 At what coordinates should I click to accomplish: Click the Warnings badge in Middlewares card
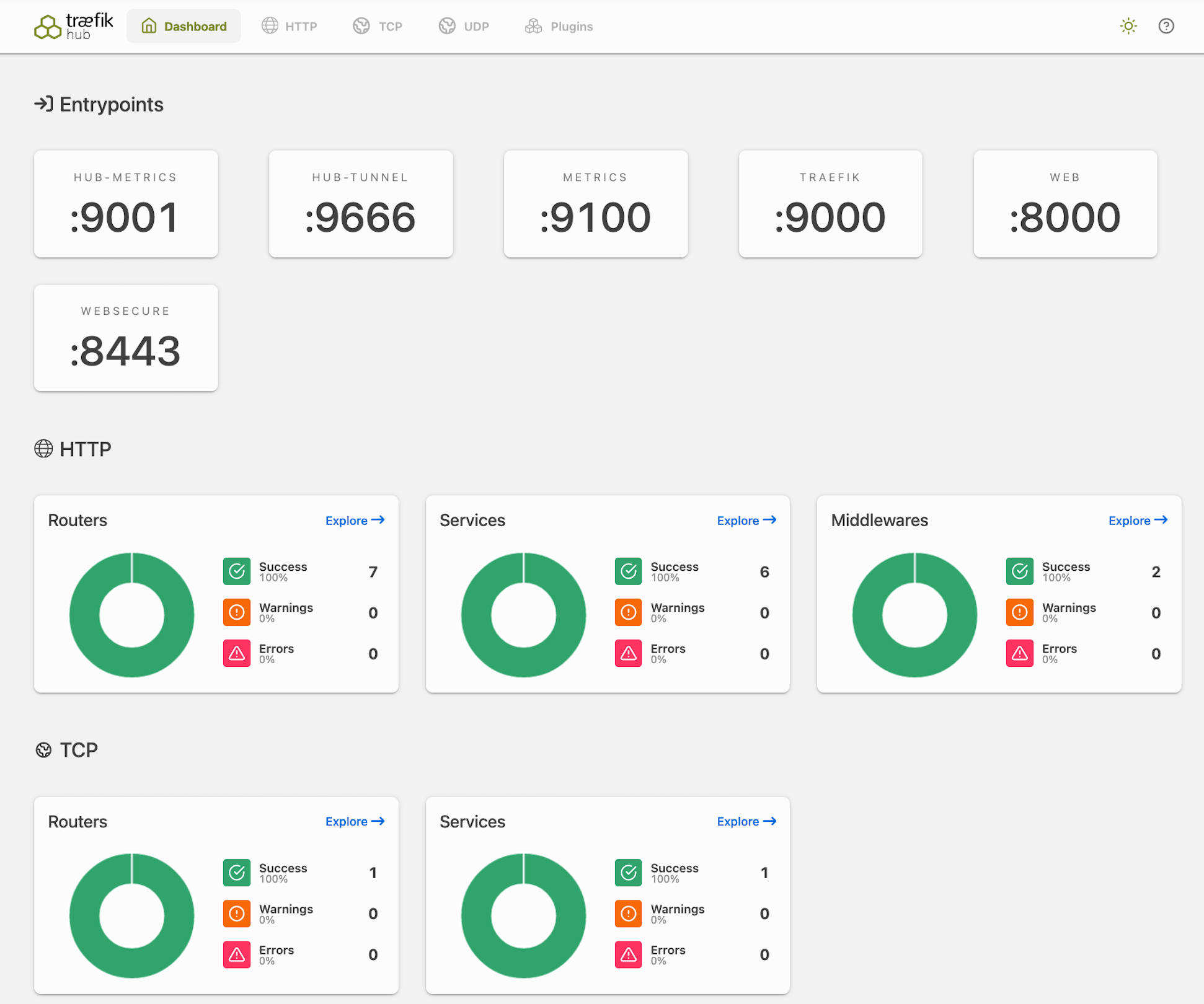click(1019, 612)
